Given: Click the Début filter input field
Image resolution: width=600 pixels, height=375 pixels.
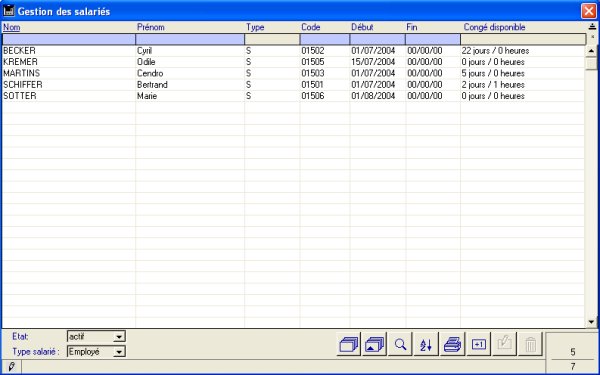Looking at the screenshot, I should tap(377, 39).
